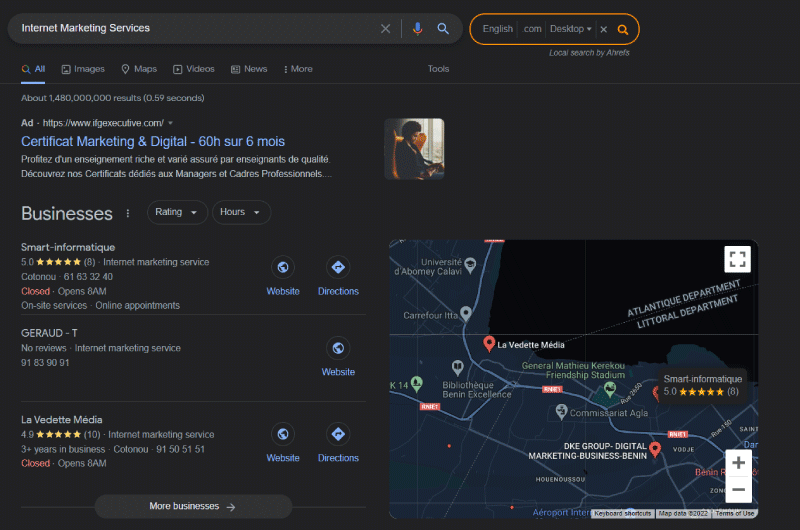Screen dimensions: 800x530
Task: Click the orange Ahrefs search icon
Action: 622,30
